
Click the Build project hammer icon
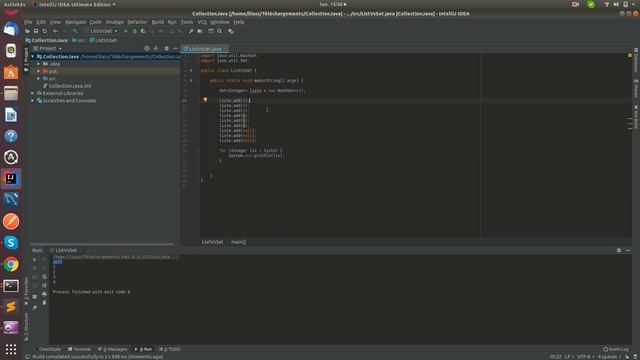pyautogui.click(x=75, y=31)
